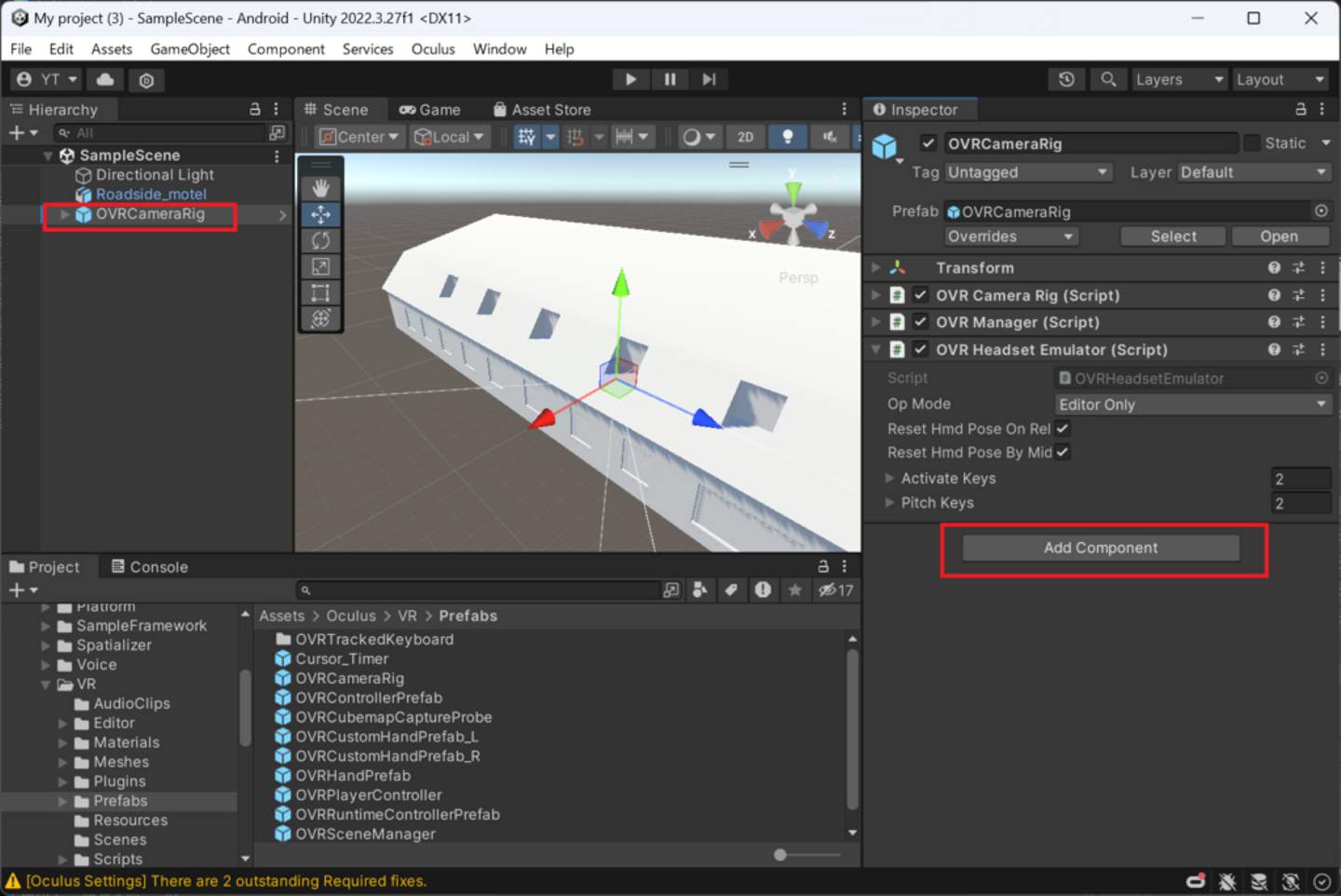Select the Rect tool in Scene toolbar
Image resolution: width=1341 pixels, height=896 pixels.
click(320, 292)
